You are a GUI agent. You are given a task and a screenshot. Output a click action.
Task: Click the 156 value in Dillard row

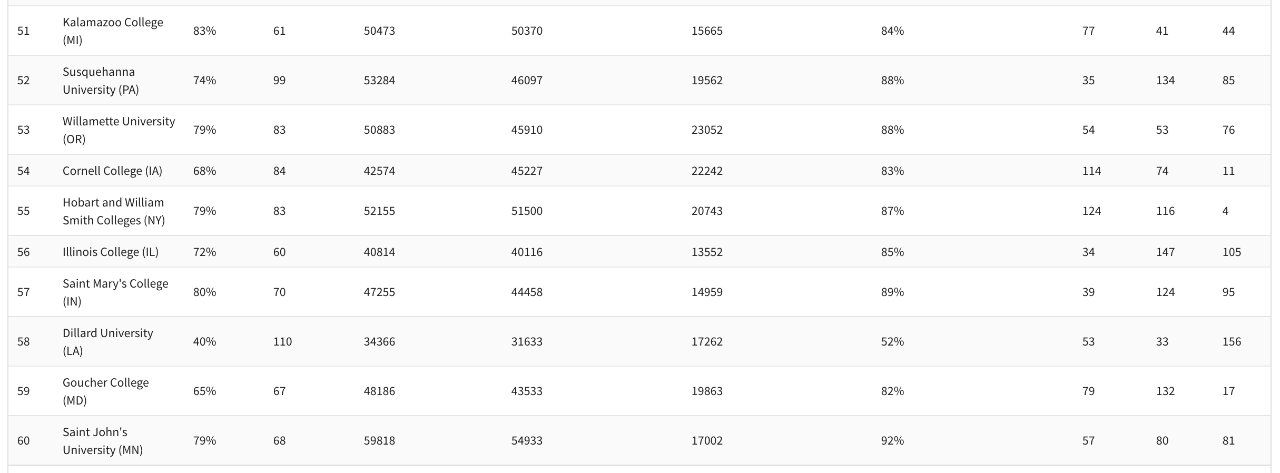coord(1231,342)
